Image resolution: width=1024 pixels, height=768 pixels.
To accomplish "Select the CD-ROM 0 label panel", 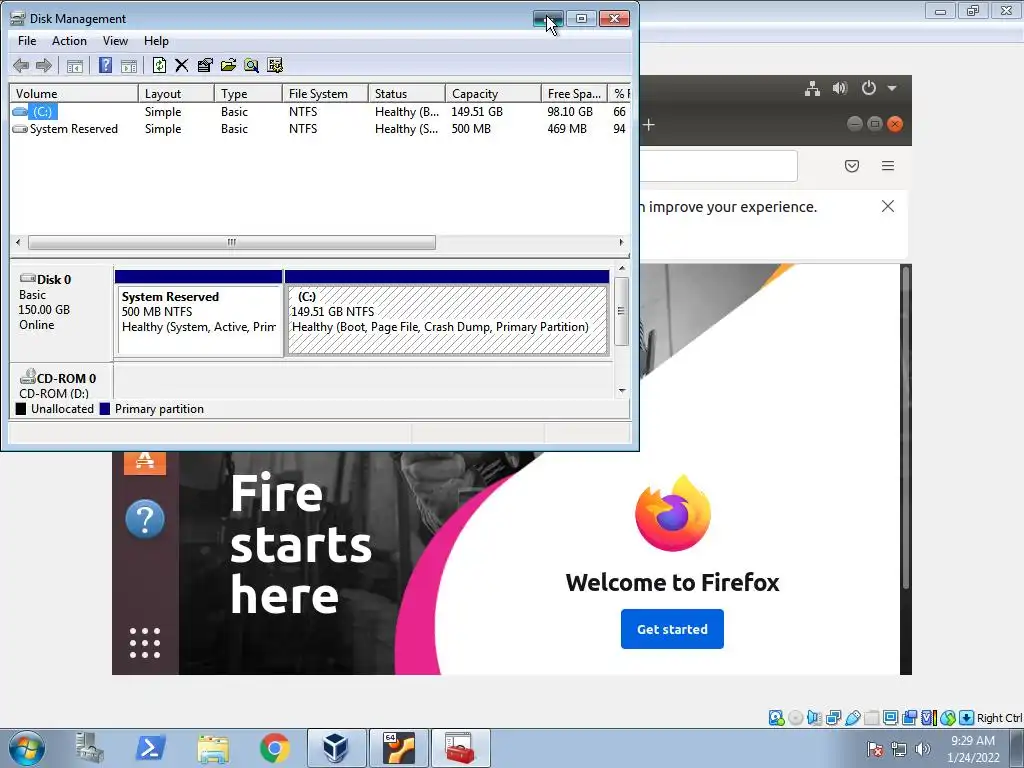I will click(x=61, y=382).
